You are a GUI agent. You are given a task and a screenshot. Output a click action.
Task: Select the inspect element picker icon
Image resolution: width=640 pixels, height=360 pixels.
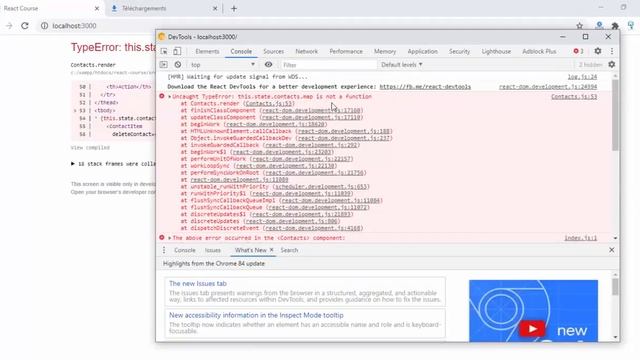164,51
